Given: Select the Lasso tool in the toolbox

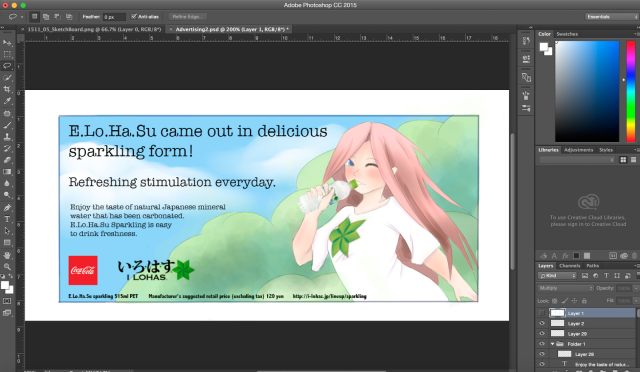Looking at the screenshot, I should 7,66.
